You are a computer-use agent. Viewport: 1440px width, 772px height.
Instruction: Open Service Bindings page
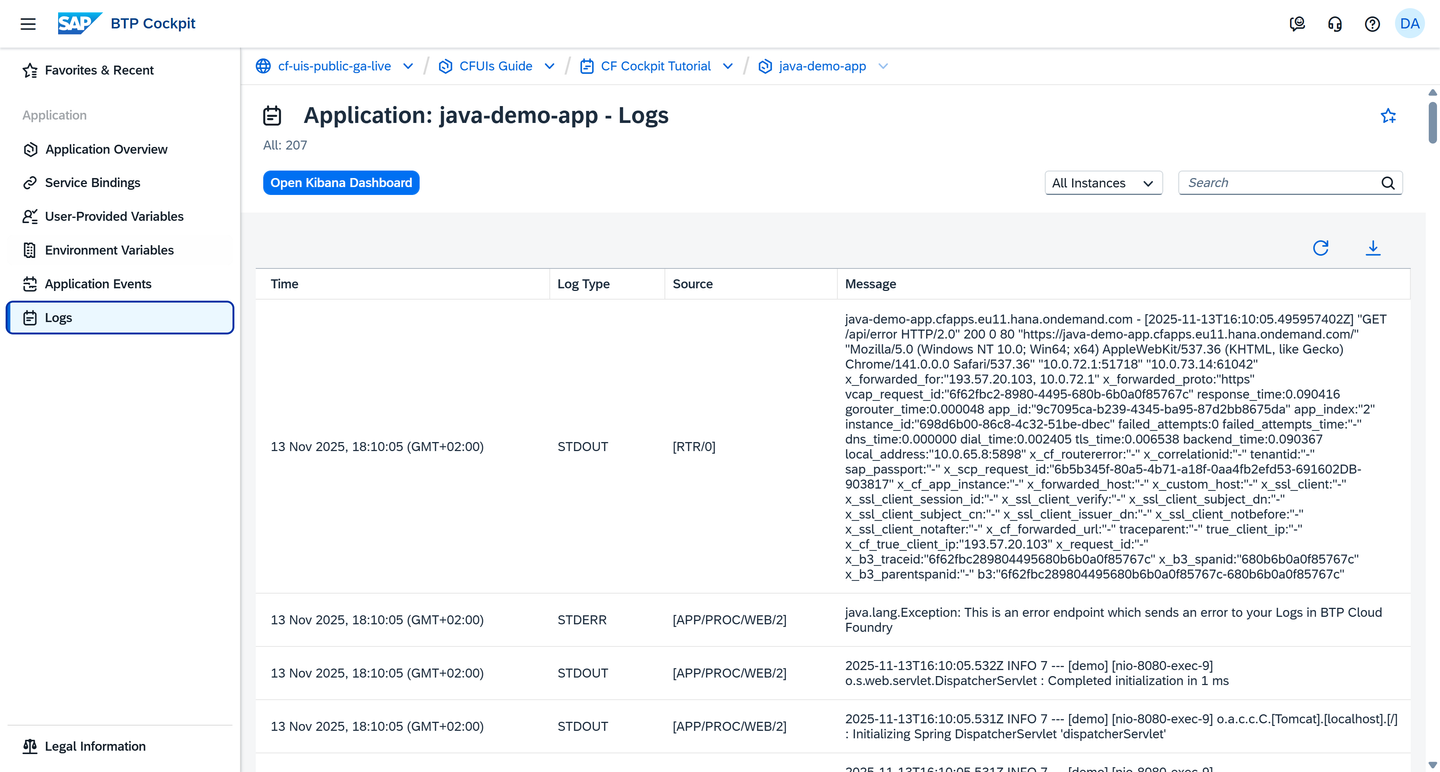[x=120, y=183]
